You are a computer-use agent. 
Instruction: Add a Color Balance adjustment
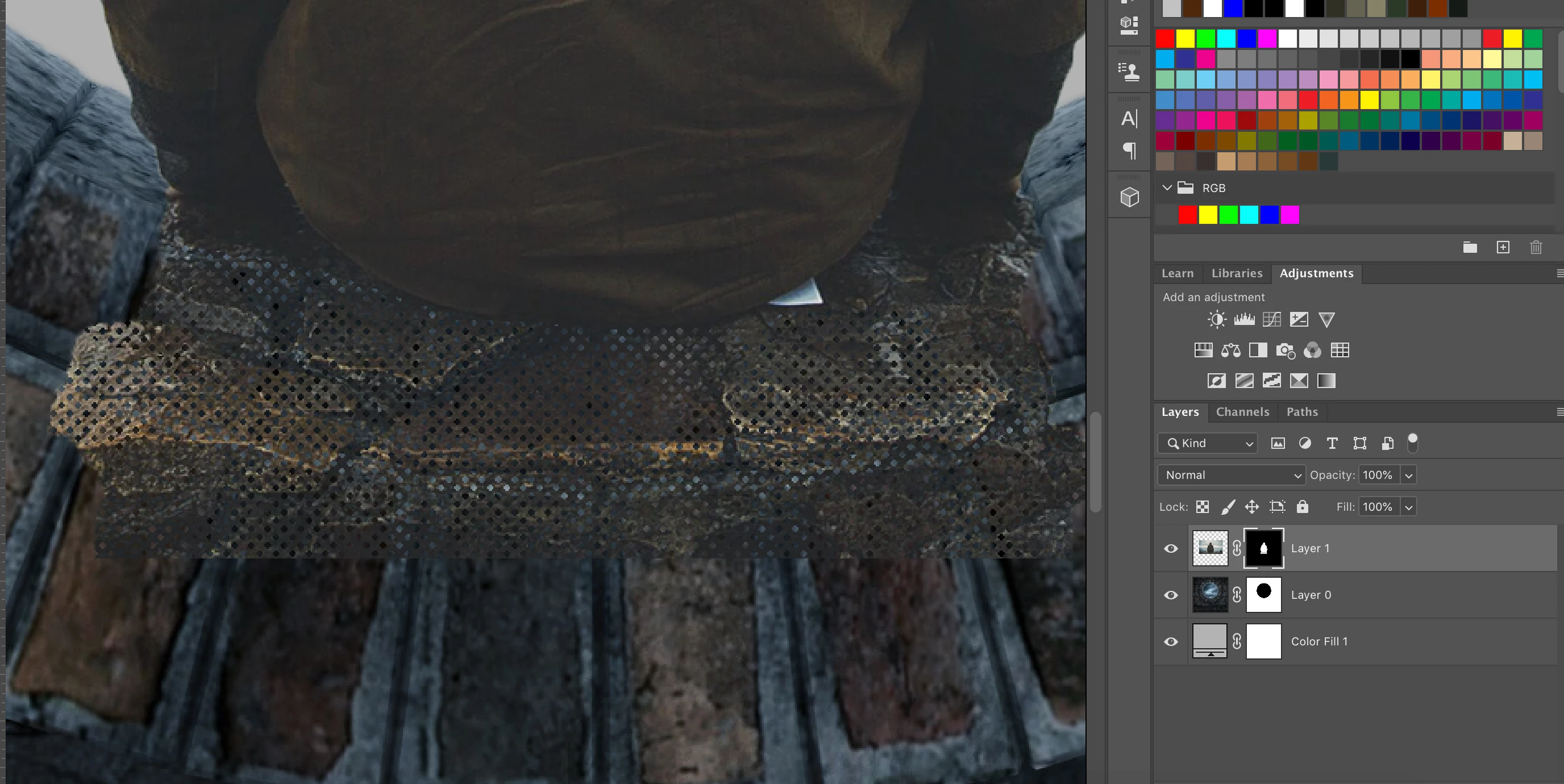(1230, 350)
